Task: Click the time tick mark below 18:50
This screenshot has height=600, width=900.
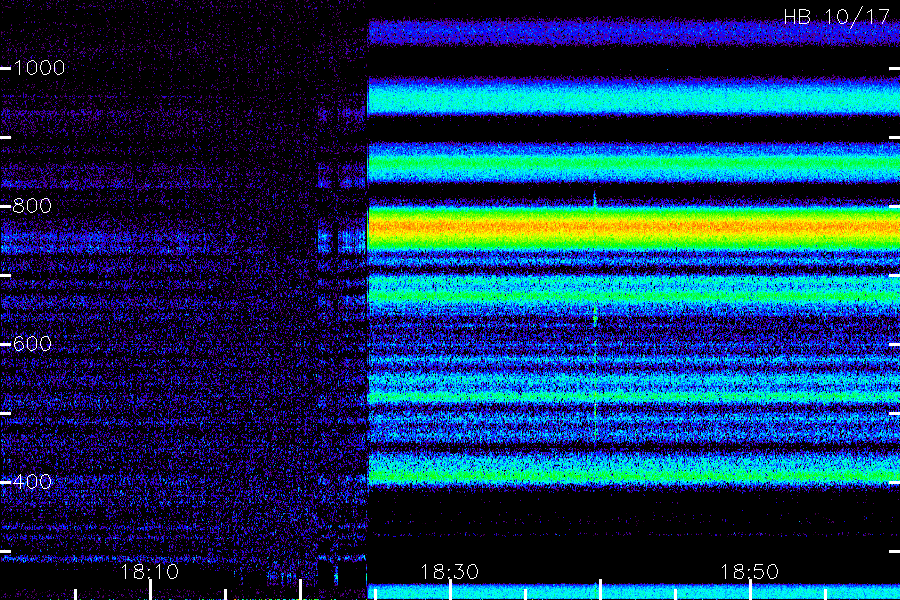Action: click(750, 590)
